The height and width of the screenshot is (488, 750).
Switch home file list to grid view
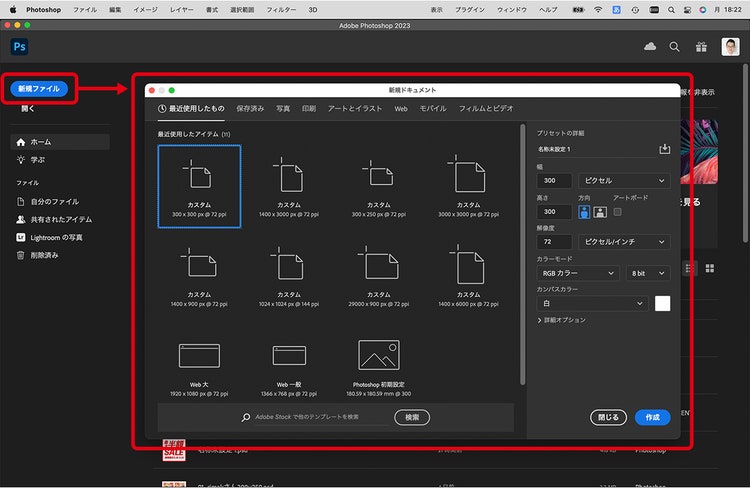pyautogui.click(x=710, y=268)
